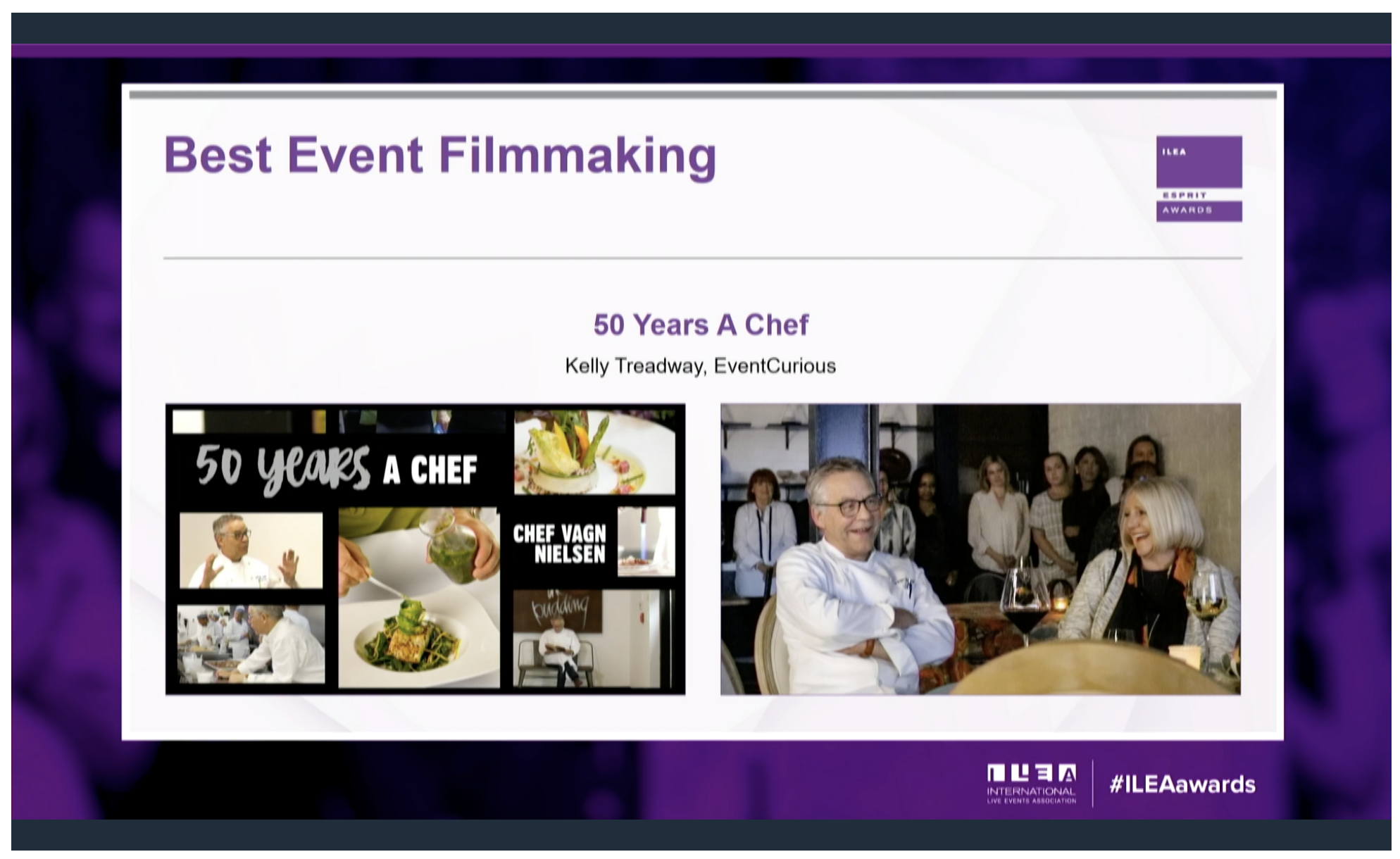Click the Kelly Treadway, EventCurious credit line
1400x859 pixels.
(700, 366)
